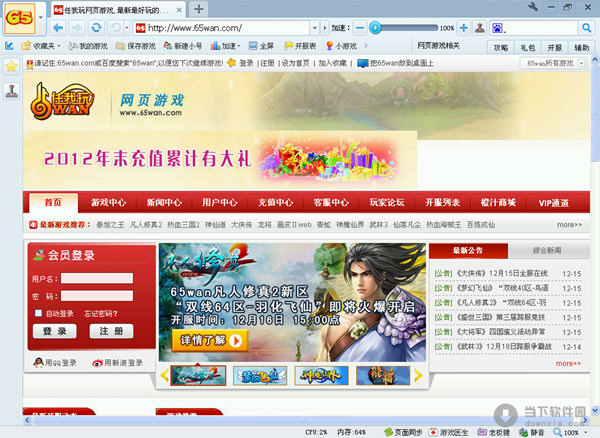This screenshot has height=438, width=600.
Task: Click the 登录 login button
Action: tap(55, 331)
